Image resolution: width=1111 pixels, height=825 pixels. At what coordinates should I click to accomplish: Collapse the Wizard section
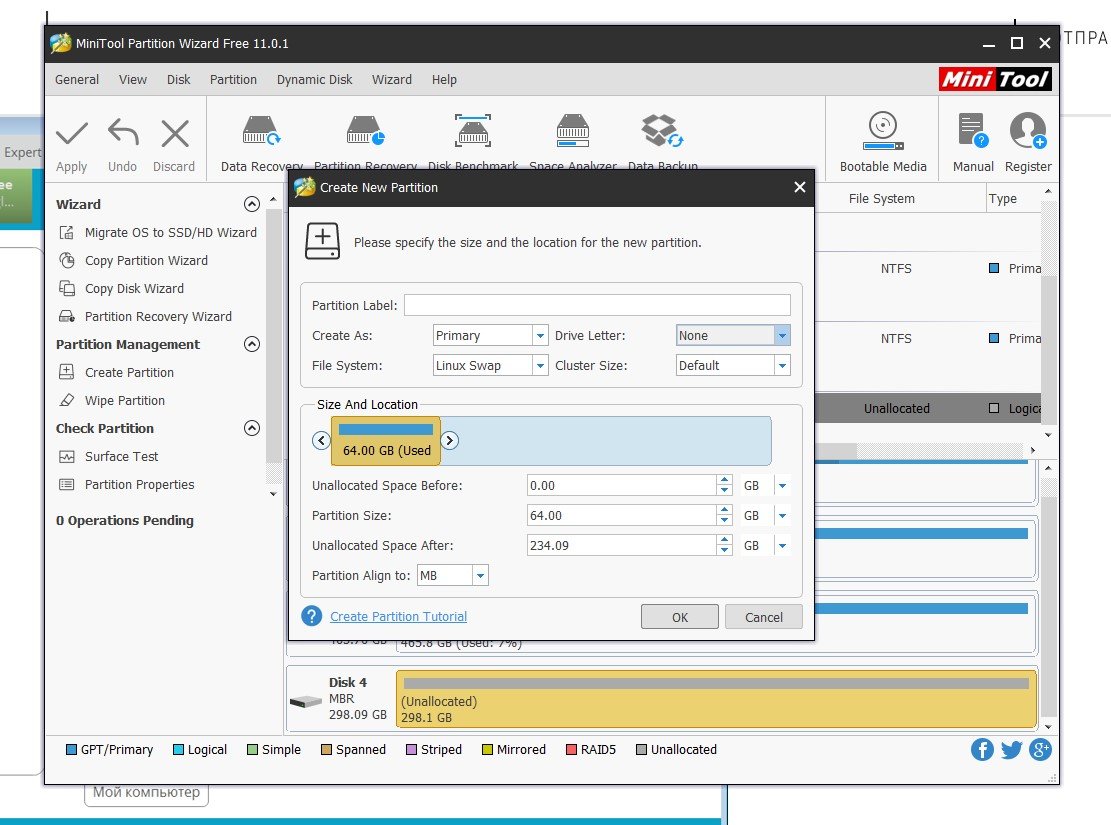point(252,204)
